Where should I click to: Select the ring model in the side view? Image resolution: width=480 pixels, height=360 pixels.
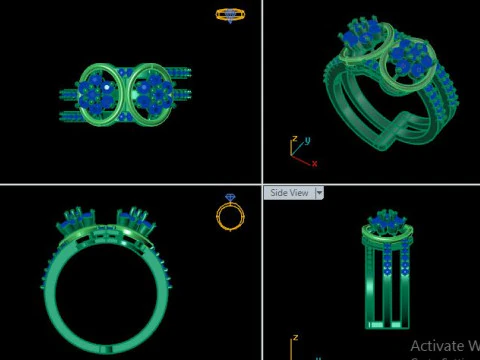tap(387, 269)
